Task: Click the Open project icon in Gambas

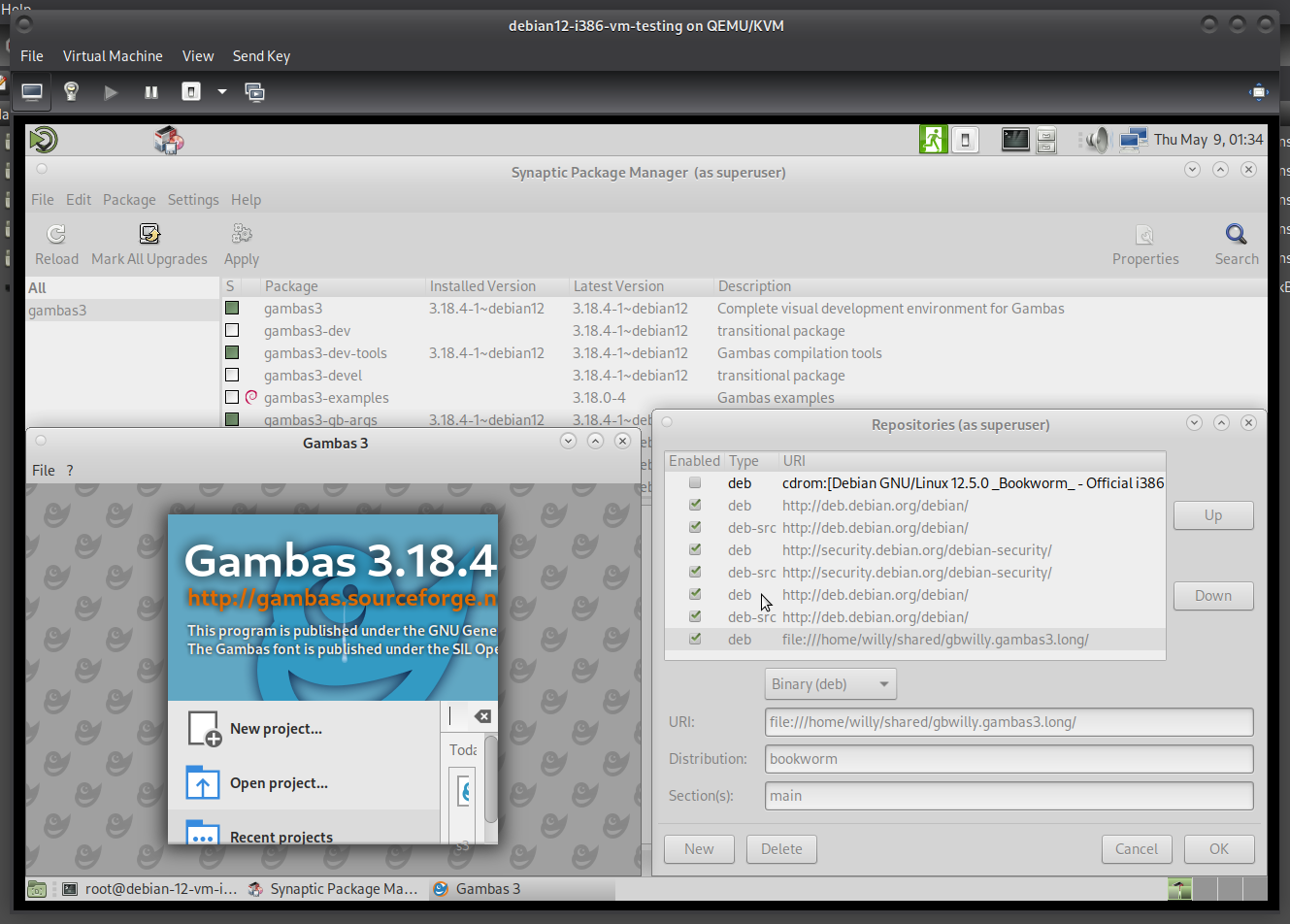Action: pyautogui.click(x=202, y=782)
